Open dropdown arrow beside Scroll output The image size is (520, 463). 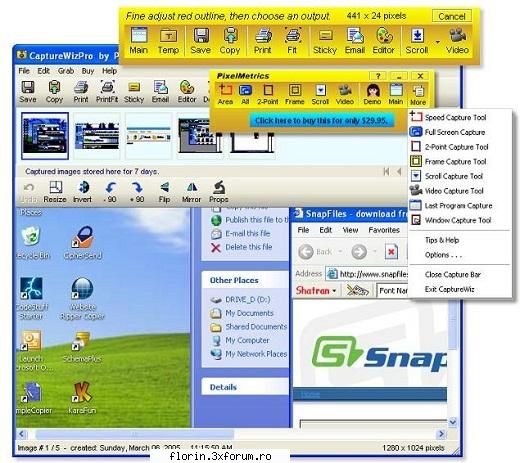coord(438,42)
